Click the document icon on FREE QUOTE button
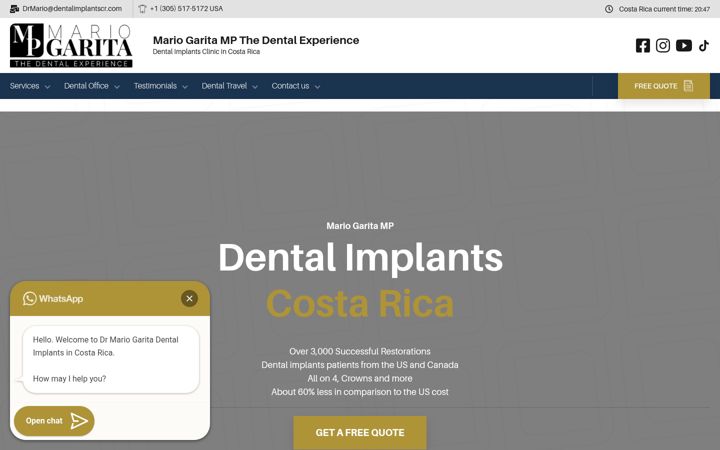Image resolution: width=720 pixels, height=450 pixels. (x=688, y=86)
